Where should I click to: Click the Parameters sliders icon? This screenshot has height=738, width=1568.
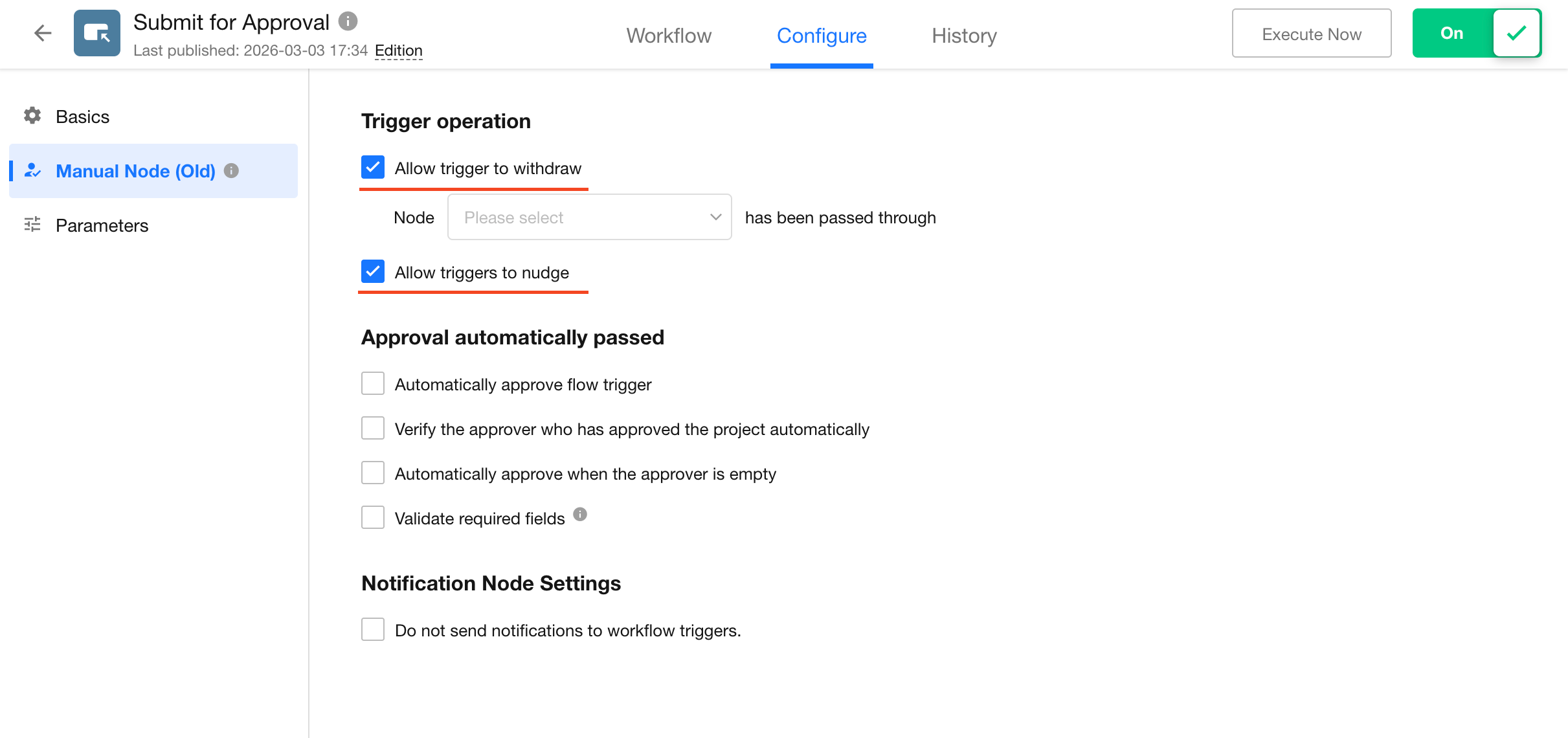click(32, 225)
